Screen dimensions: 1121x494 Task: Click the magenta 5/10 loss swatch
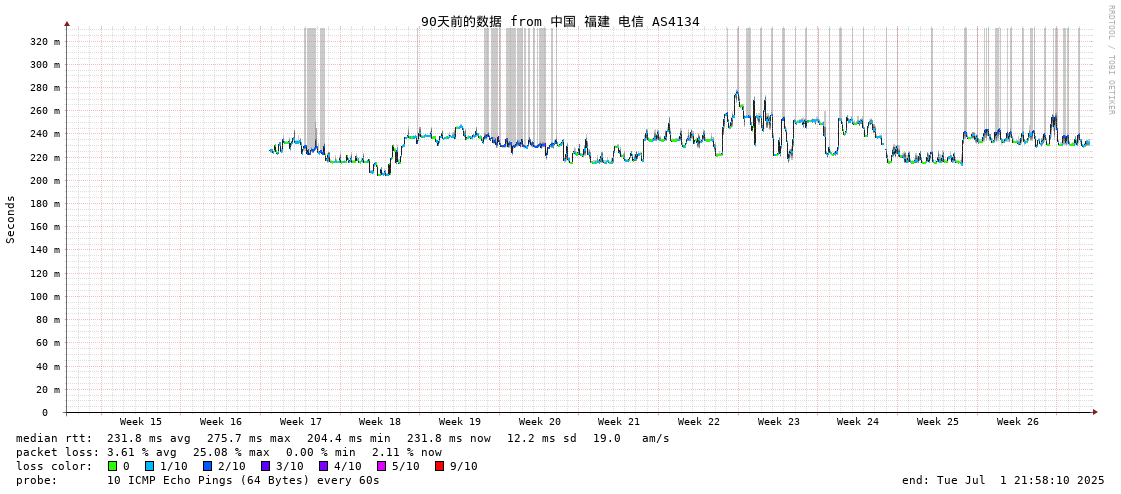(382, 466)
